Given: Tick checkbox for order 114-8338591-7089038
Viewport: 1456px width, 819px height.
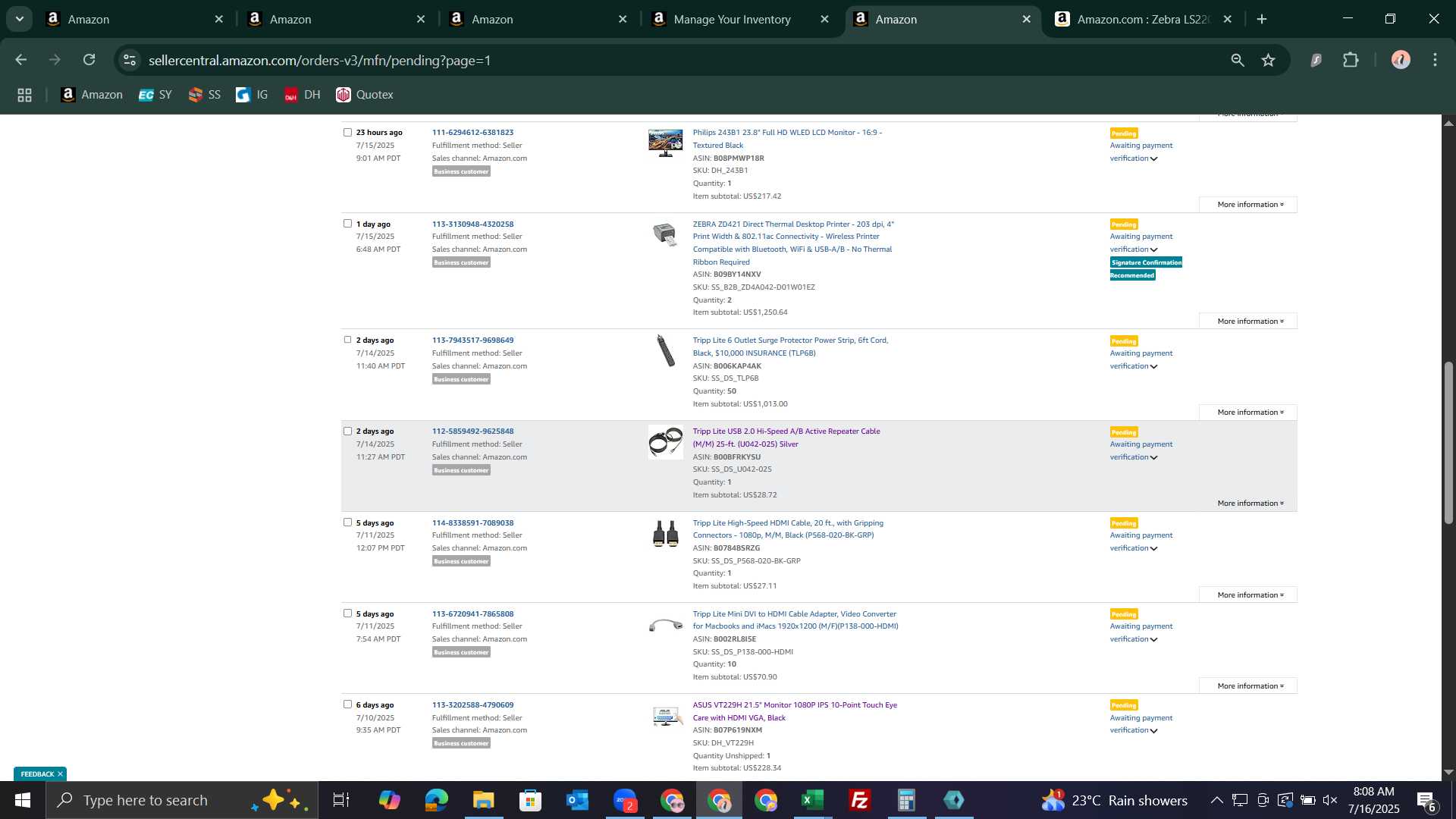Looking at the screenshot, I should 347,522.
